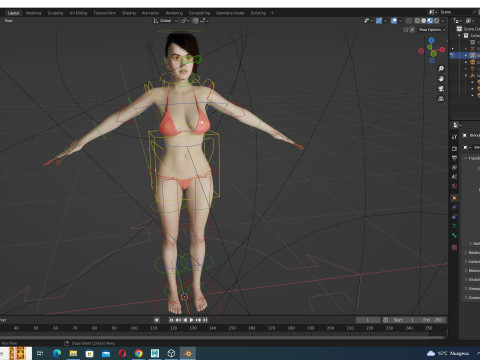The image size is (480, 360).
Task: Open Opera browser from taskbar
Action: [x=122, y=353]
